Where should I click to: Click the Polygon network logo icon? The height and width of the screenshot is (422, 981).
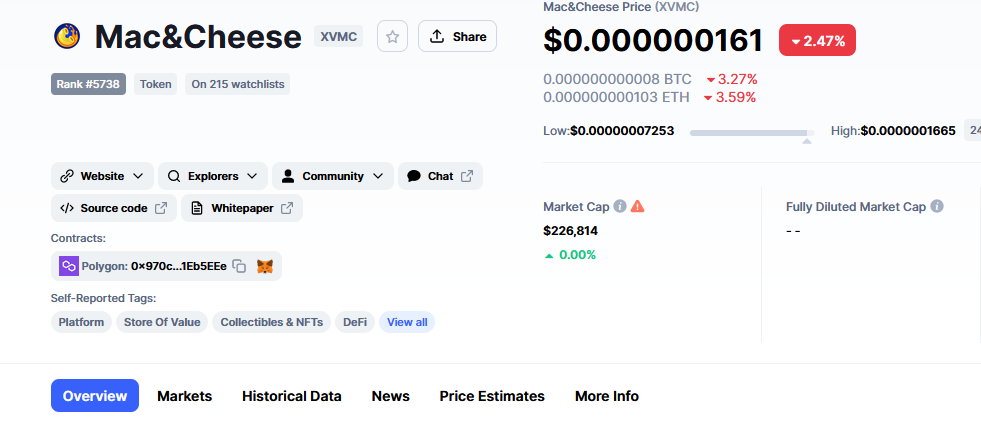(69, 266)
